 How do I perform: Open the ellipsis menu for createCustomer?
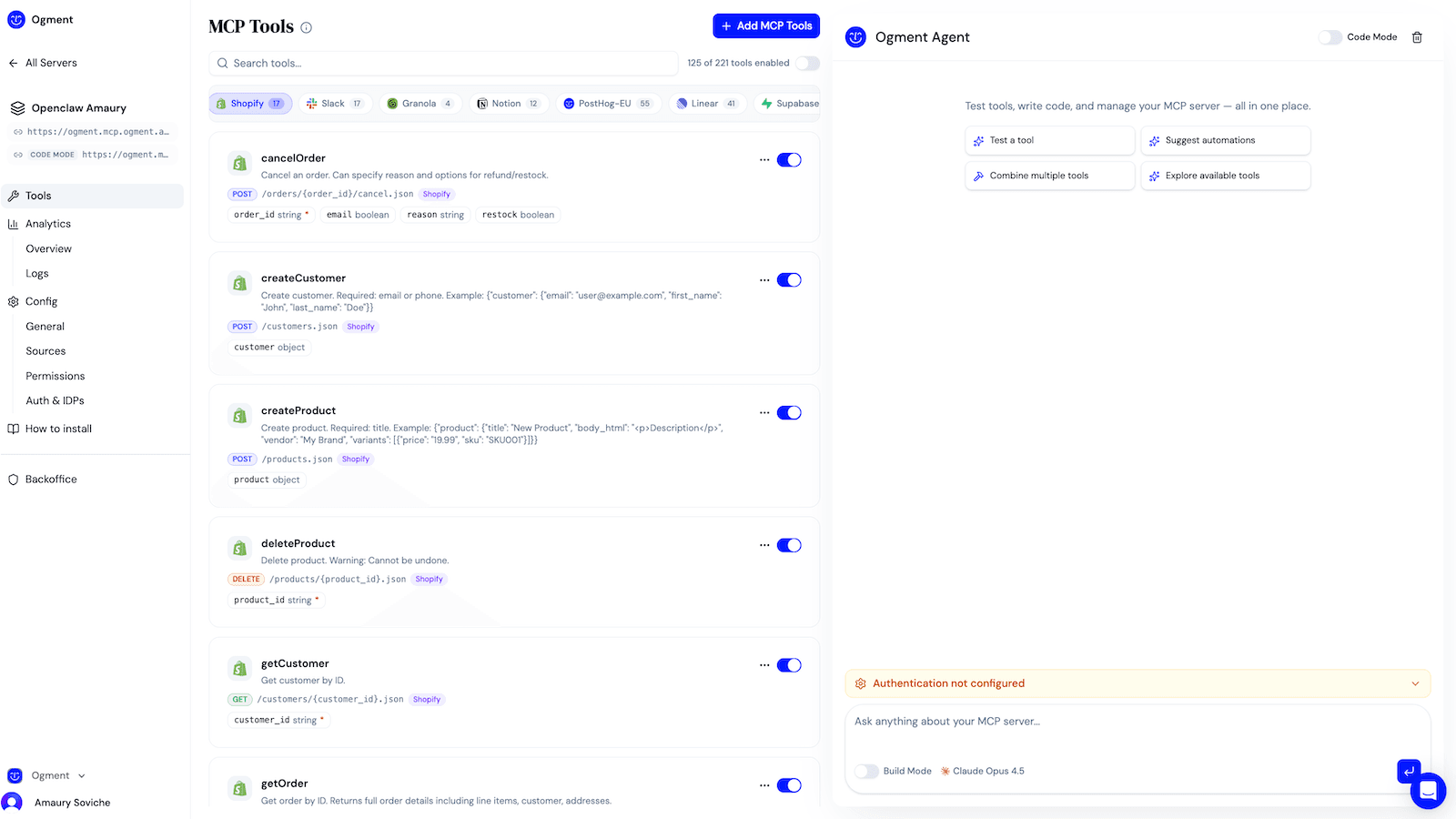coord(764,280)
